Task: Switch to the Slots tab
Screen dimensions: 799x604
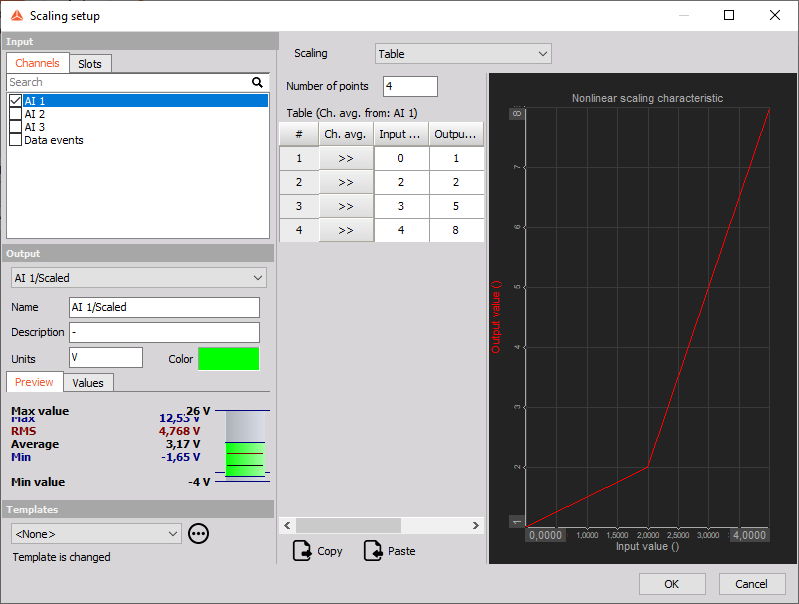Action: click(x=90, y=64)
